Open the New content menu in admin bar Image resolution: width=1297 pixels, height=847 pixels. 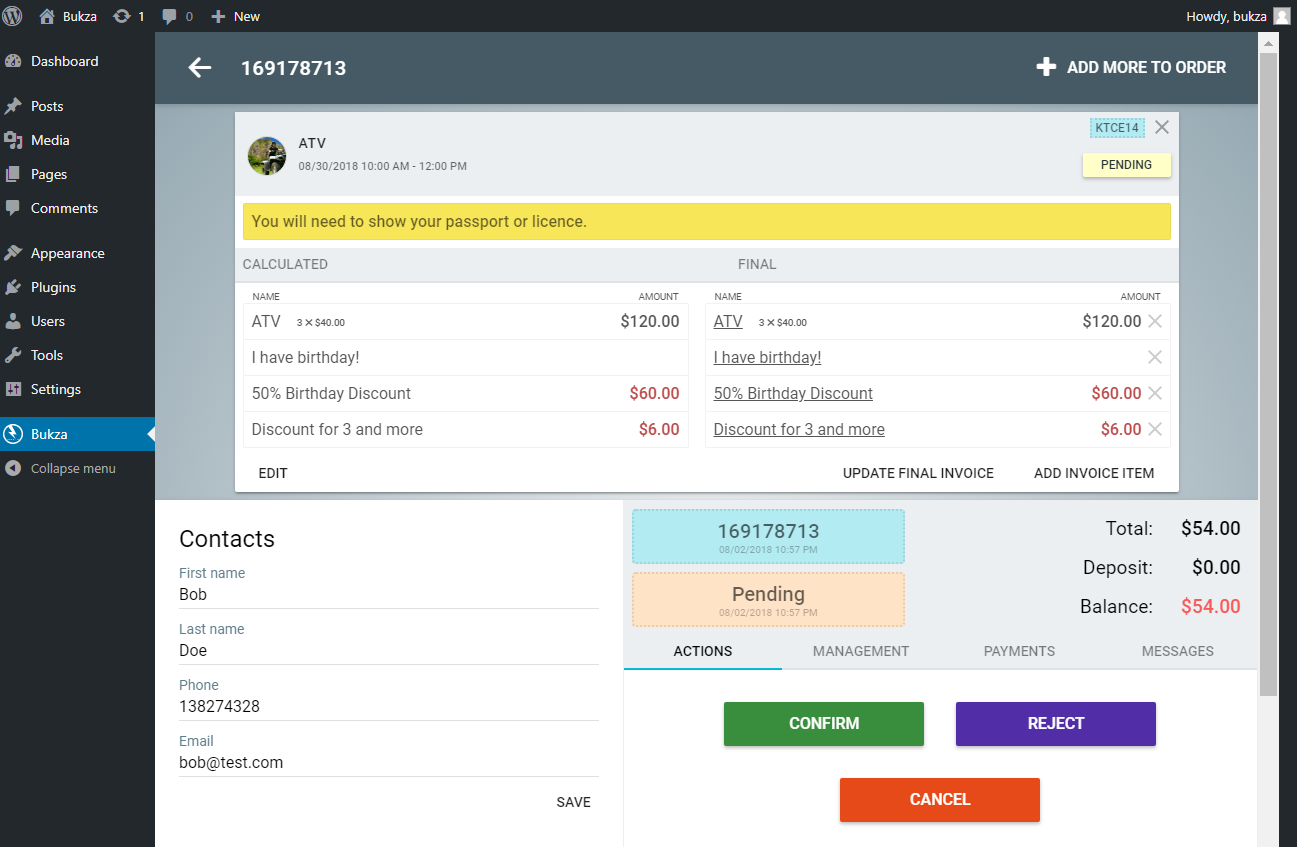[236, 16]
